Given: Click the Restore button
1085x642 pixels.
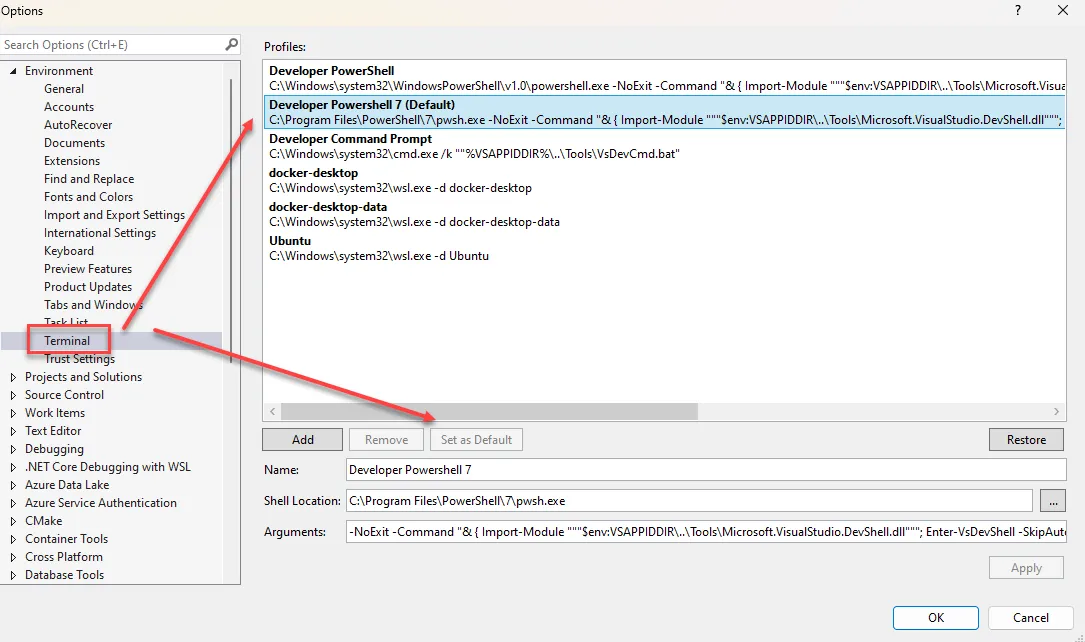Looking at the screenshot, I should pyautogui.click(x=1026, y=439).
